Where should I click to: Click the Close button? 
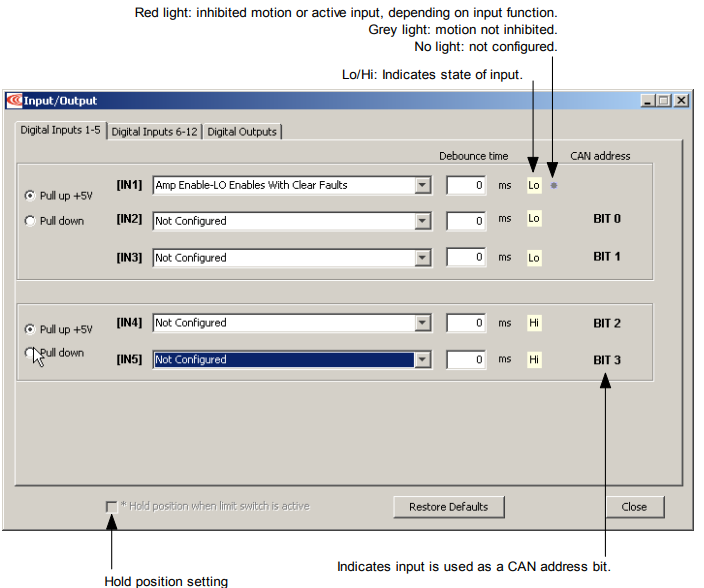634,507
